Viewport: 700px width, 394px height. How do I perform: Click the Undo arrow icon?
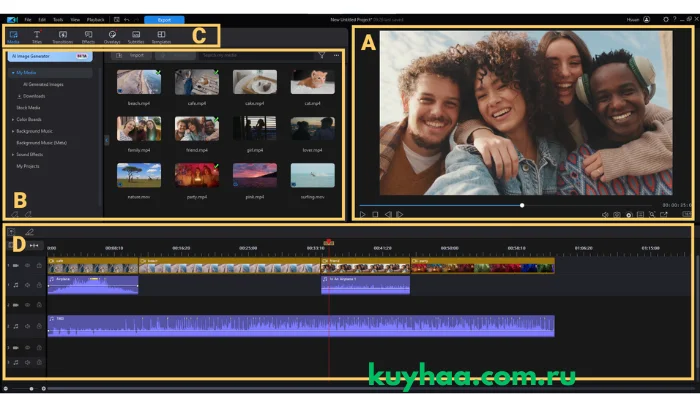(127, 20)
